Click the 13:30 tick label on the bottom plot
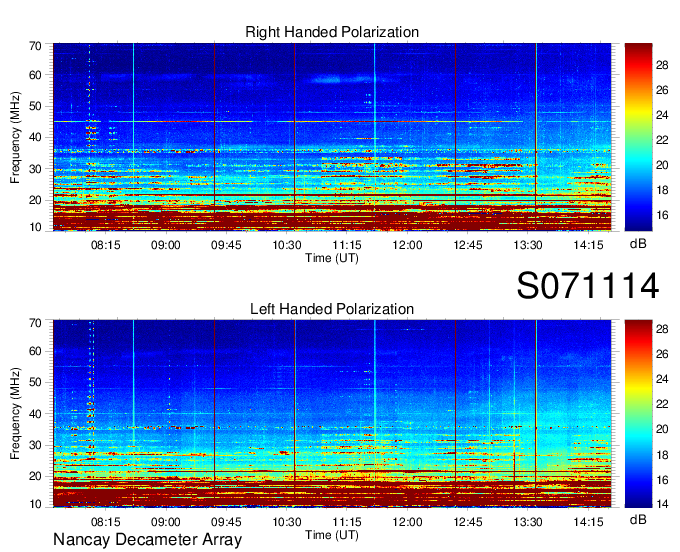 528,522
